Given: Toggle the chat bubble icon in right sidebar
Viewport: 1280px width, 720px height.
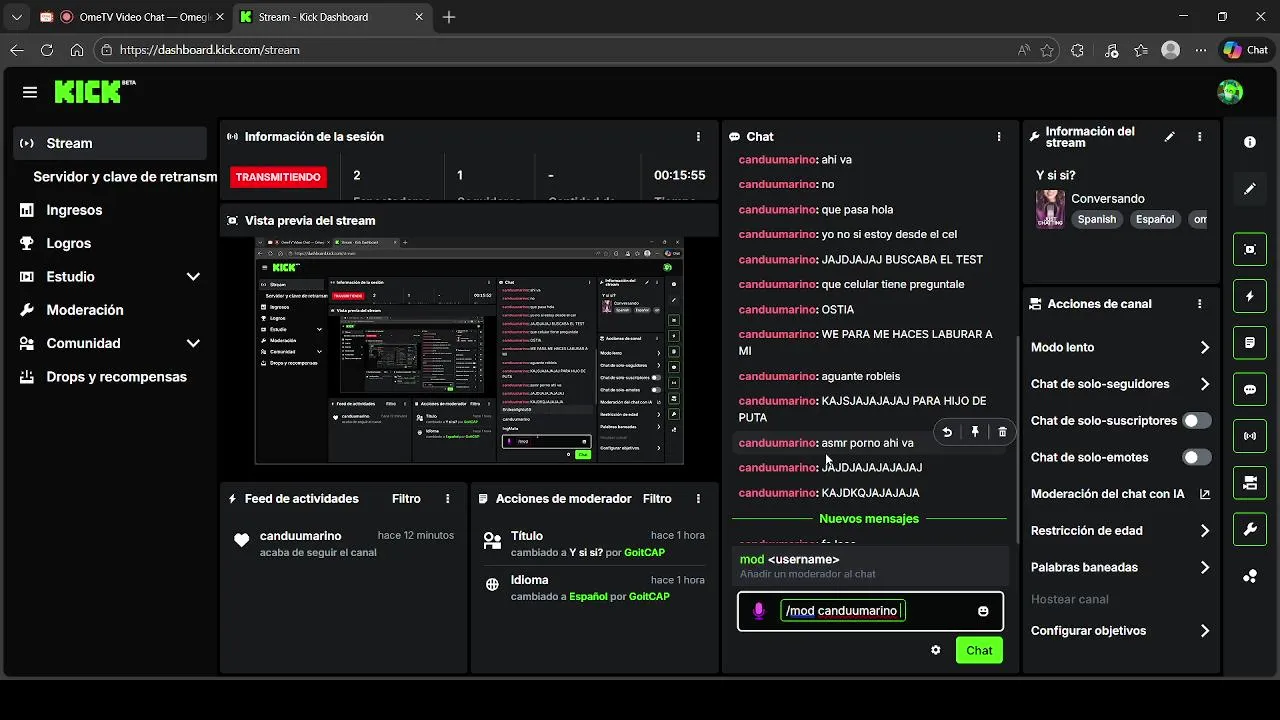Looking at the screenshot, I should click(1250, 390).
